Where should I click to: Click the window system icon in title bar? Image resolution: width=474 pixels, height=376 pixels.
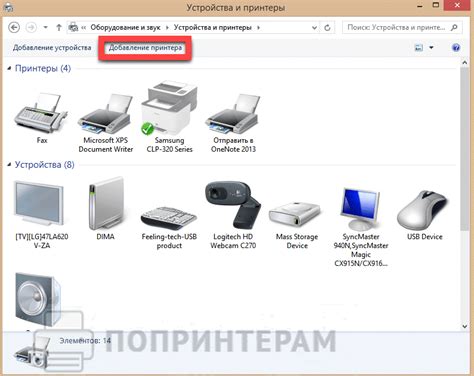coord(8,7)
